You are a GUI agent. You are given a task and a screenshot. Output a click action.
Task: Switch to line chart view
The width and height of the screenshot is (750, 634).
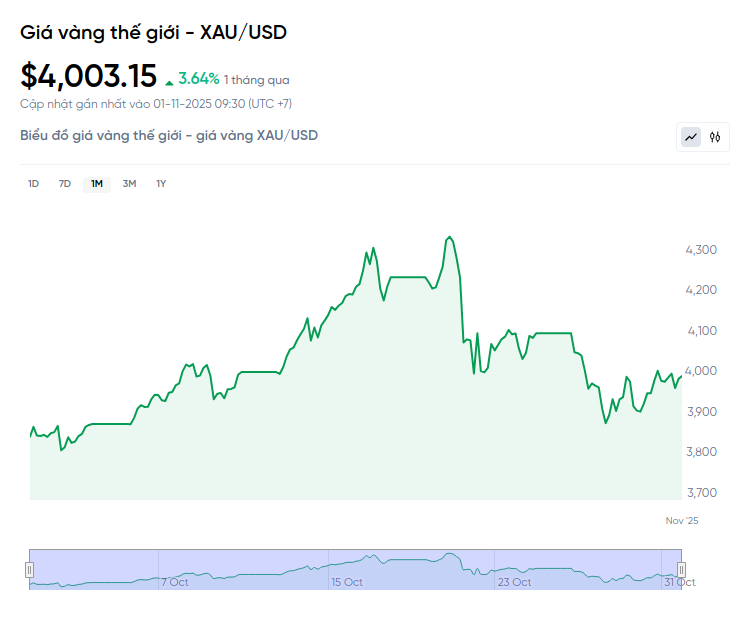[x=691, y=137]
